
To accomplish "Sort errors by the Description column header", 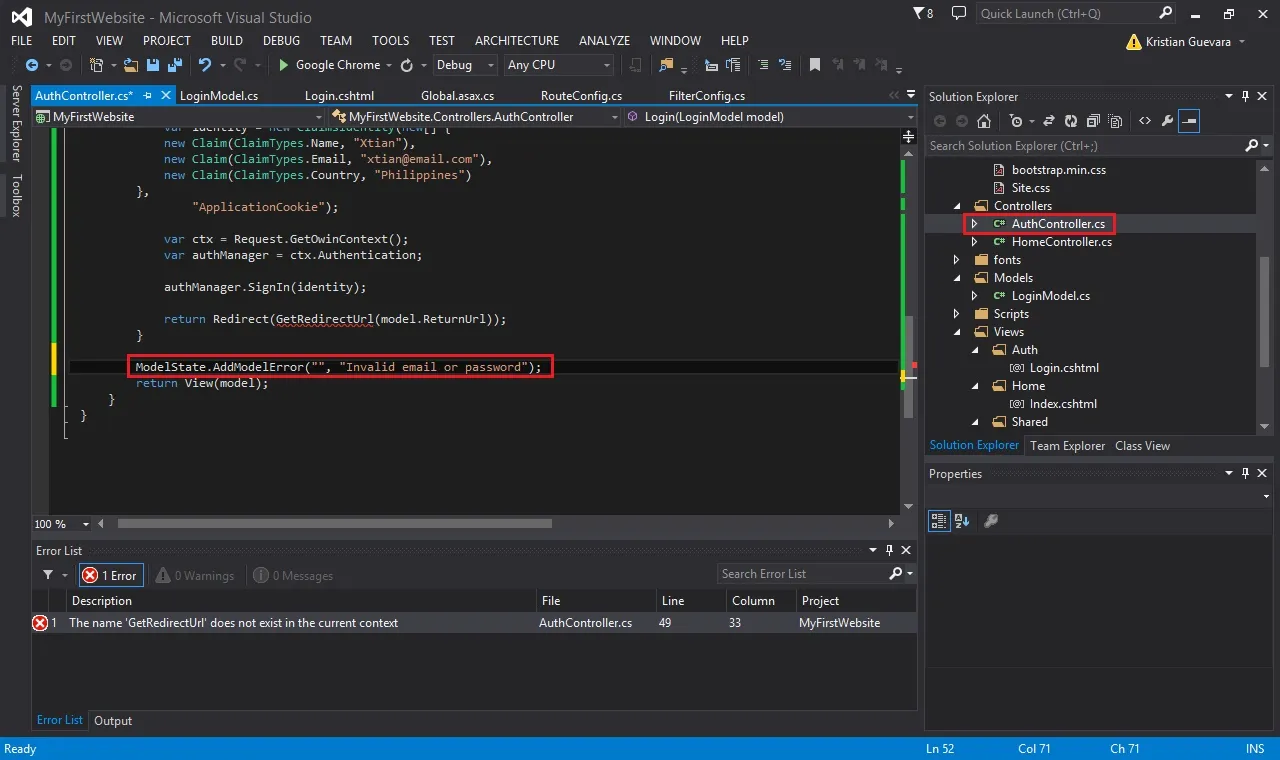I will click(x=301, y=601).
